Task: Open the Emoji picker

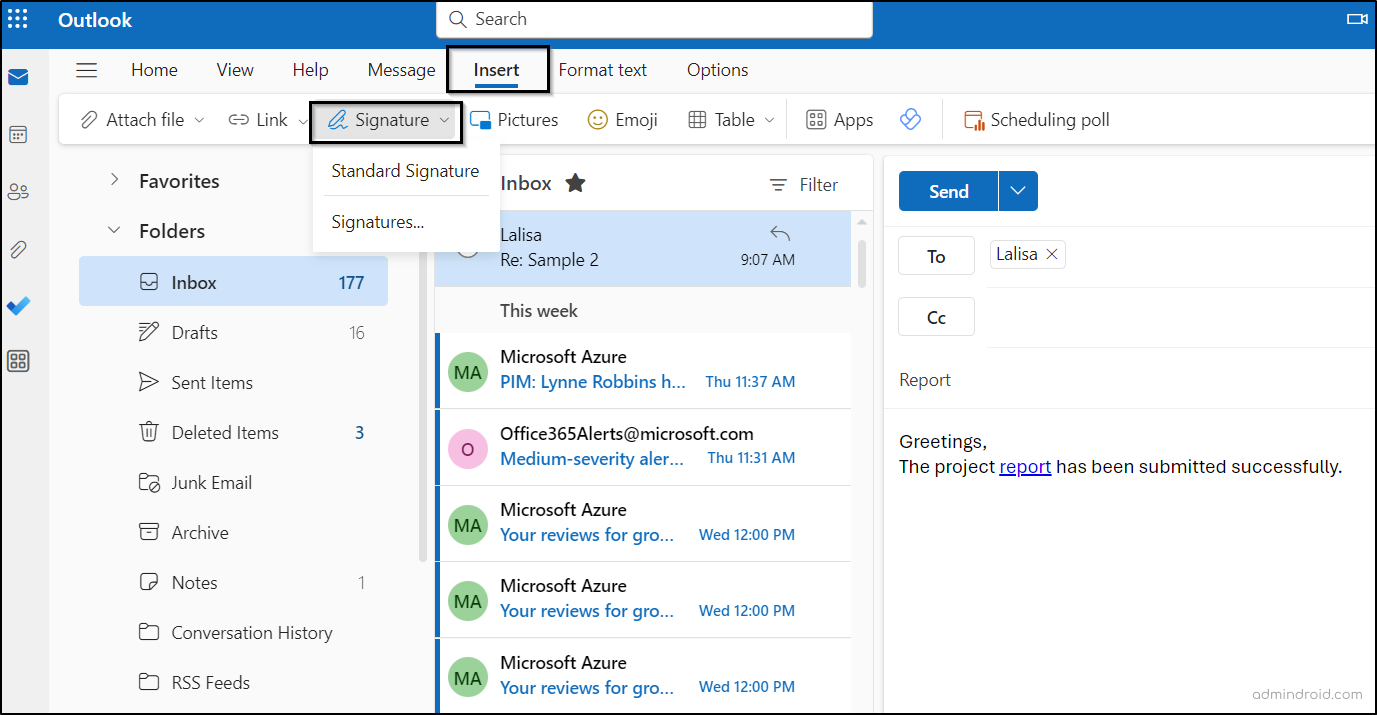Action: tap(622, 119)
